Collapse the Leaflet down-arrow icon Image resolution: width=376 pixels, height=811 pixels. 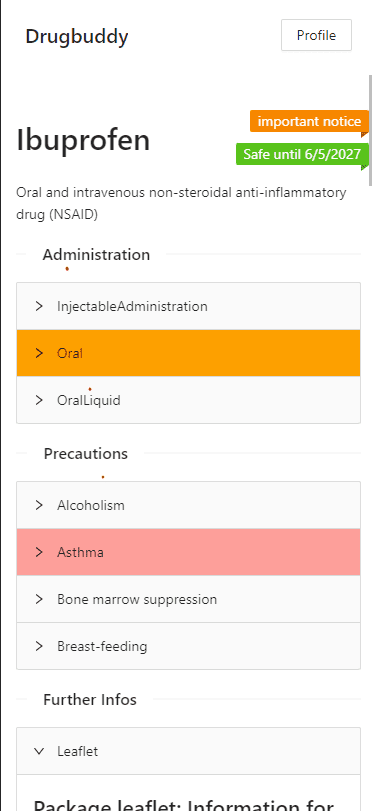(x=39, y=752)
